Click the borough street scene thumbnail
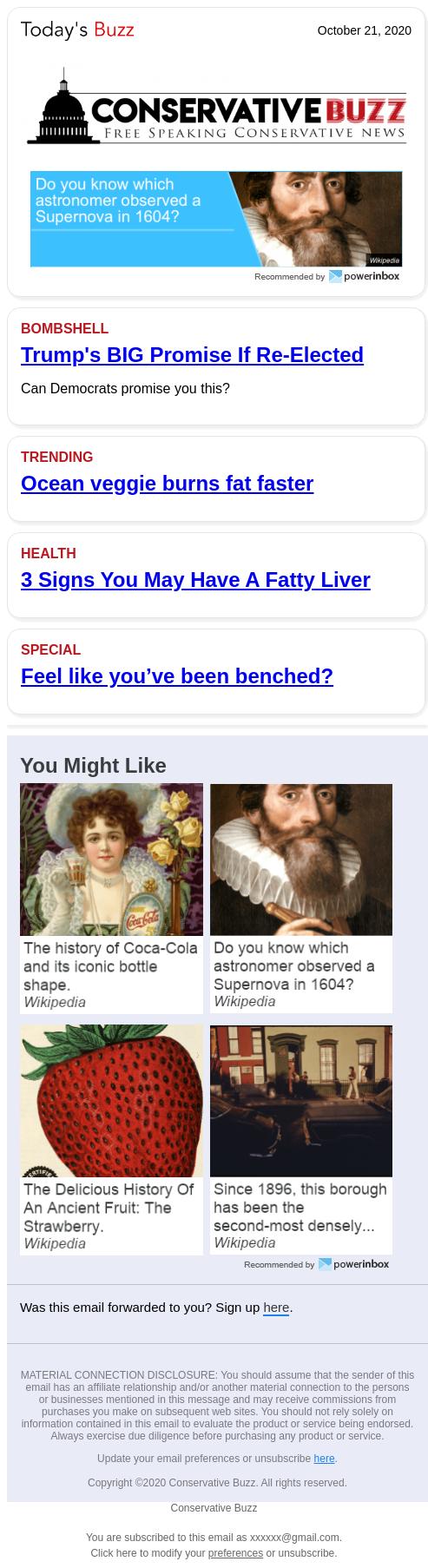Image resolution: width=428 pixels, height=1568 pixels. 301,1101
